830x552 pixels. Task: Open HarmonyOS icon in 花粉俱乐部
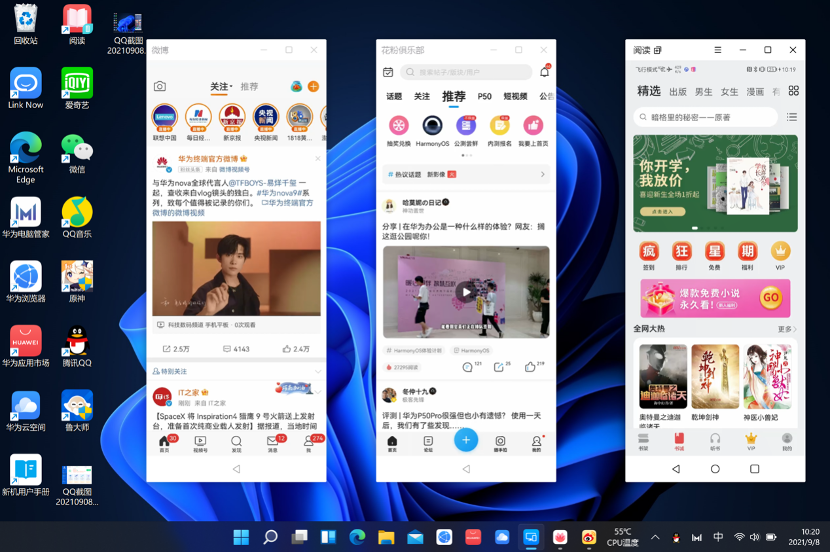432,125
